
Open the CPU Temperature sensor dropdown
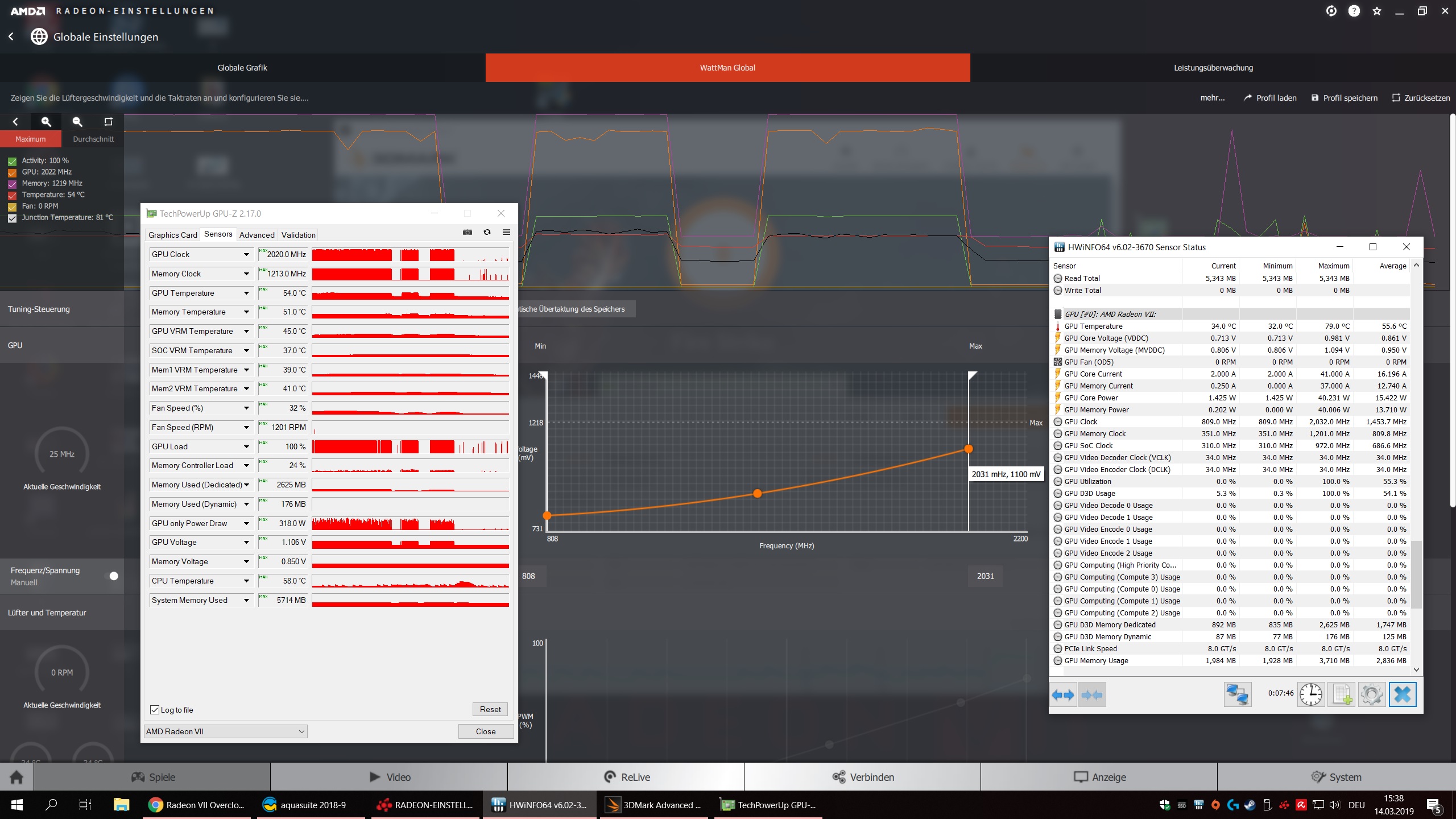coord(246,581)
